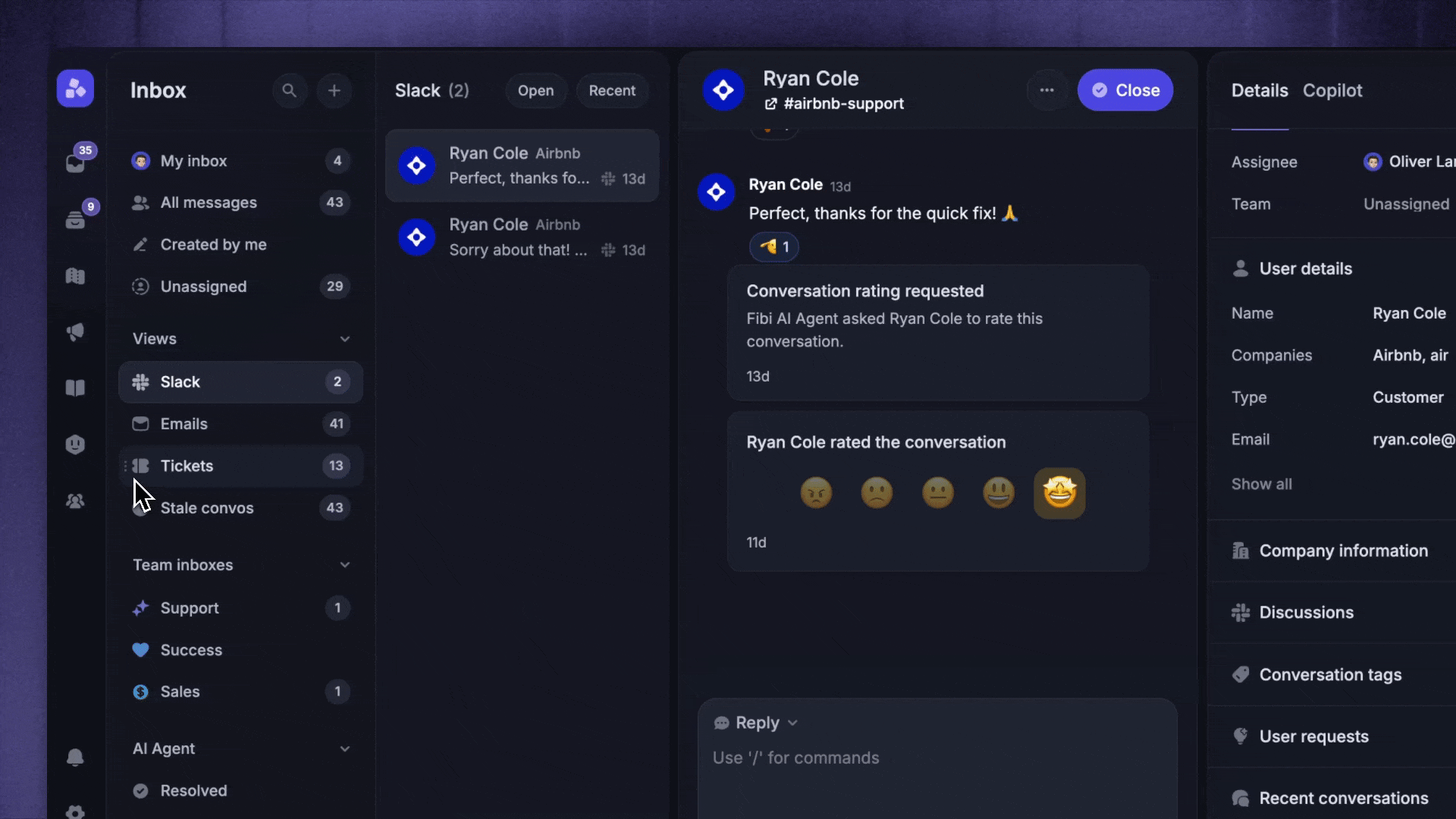Select the smiling face rating emoji
This screenshot has height=819, width=1456.
point(998,493)
